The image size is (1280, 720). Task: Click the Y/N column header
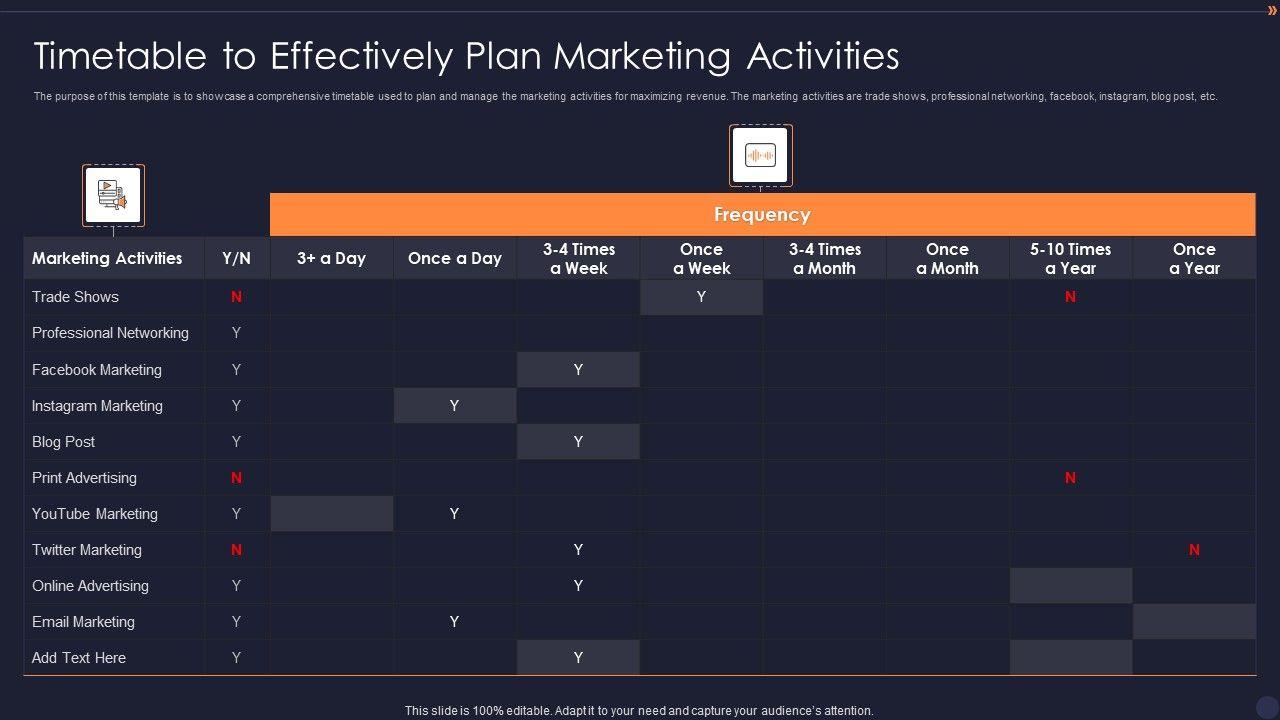pyautogui.click(x=236, y=258)
